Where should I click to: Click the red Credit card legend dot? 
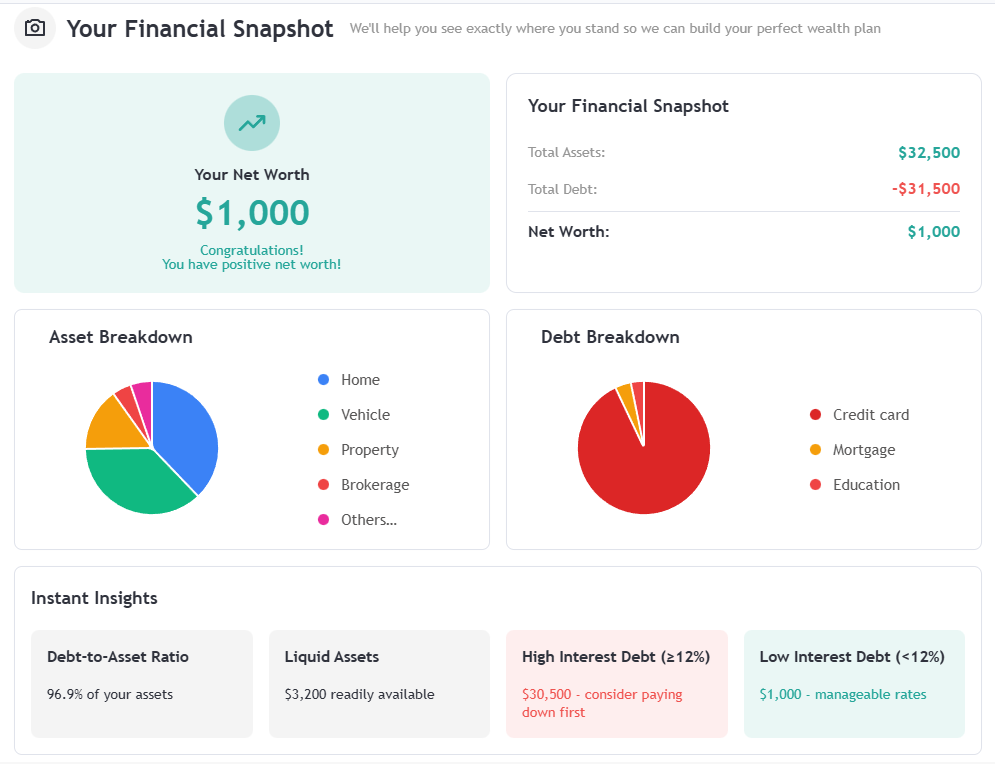pyautogui.click(x=815, y=415)
